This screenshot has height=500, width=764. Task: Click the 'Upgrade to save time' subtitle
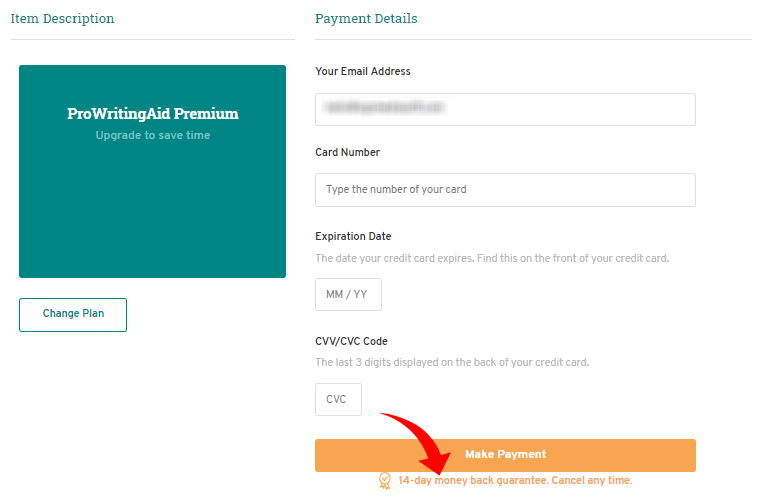(153, 135)
